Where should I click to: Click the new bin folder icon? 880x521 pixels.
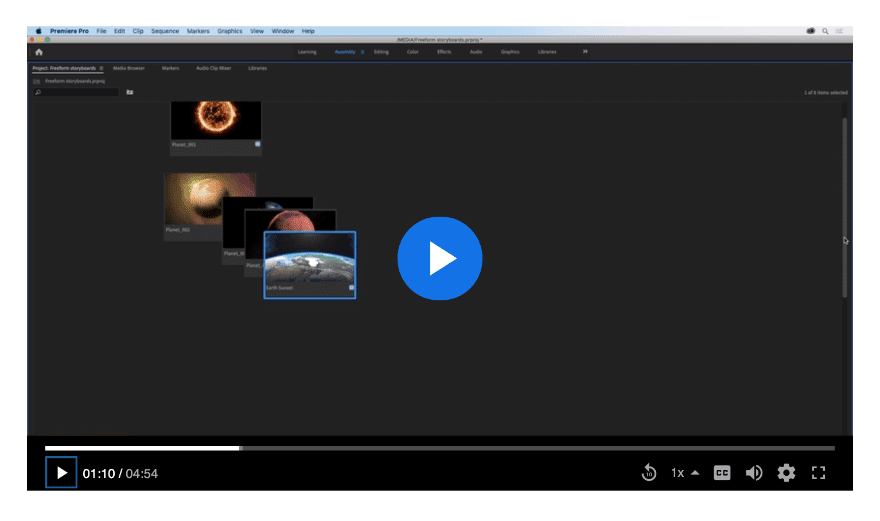pos(130,92)
